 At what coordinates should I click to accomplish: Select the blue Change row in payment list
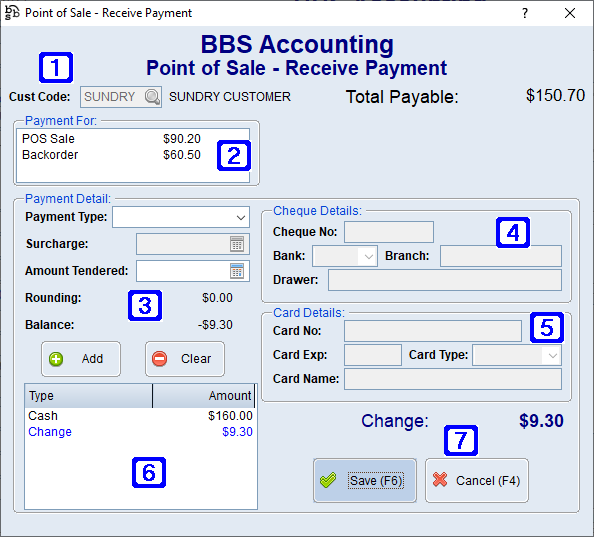pyautogui.click(x=141, y=432)
